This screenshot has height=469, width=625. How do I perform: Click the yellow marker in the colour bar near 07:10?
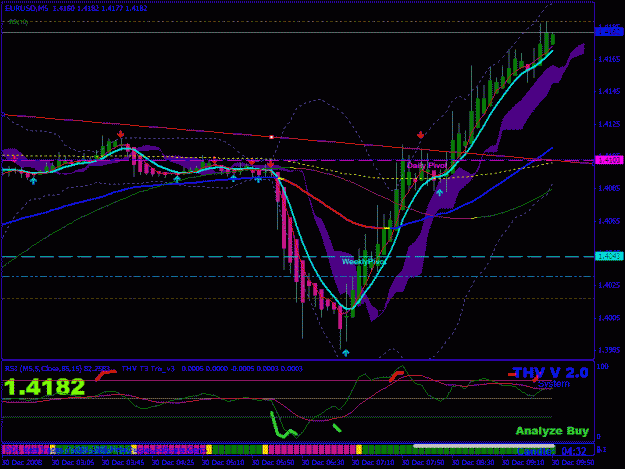tap(359, 450)
